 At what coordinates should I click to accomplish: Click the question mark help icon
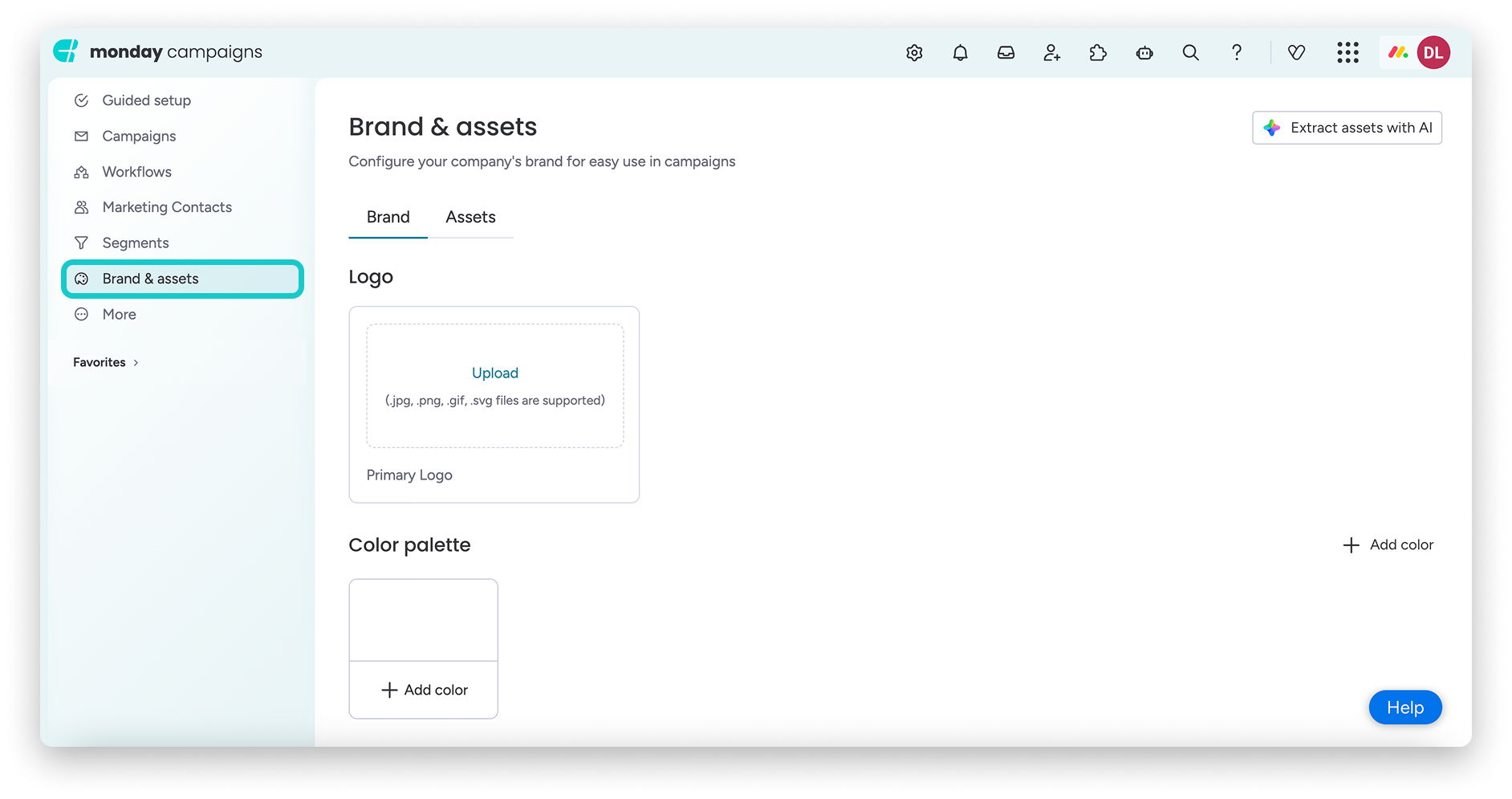click(x=1237, y=53)
